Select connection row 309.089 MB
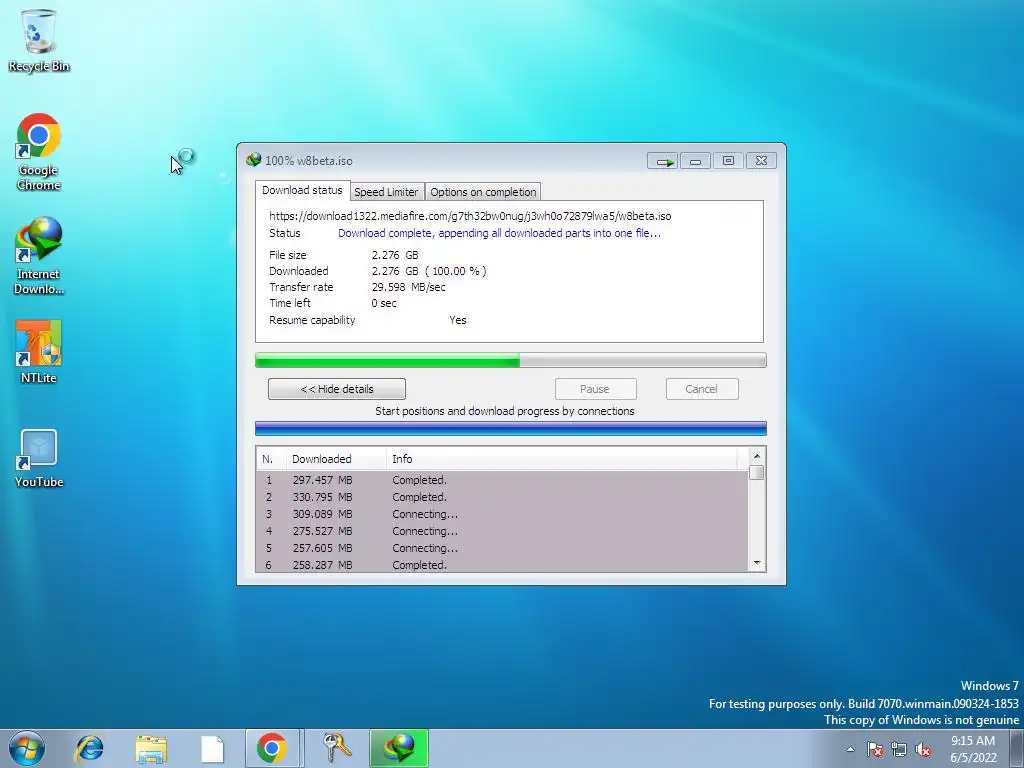The width and height of the screenshot is (1024, 768). [x=502, y=514]
